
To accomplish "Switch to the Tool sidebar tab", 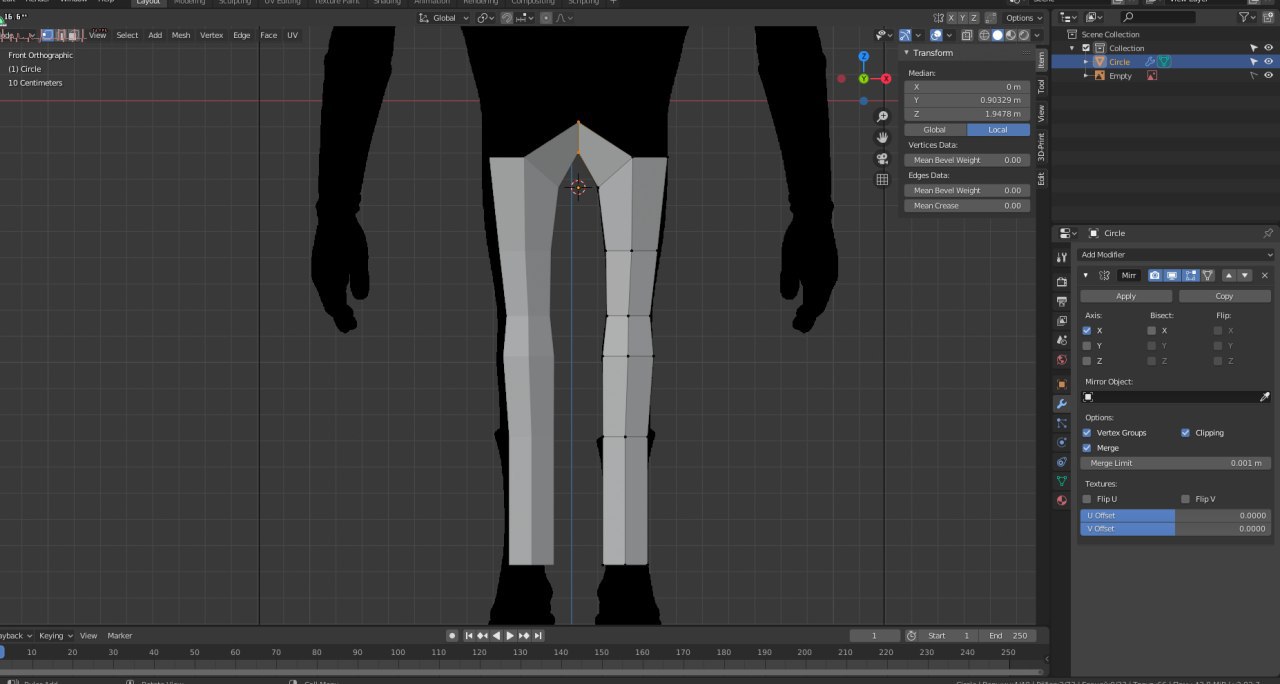I will [1041, 87].
